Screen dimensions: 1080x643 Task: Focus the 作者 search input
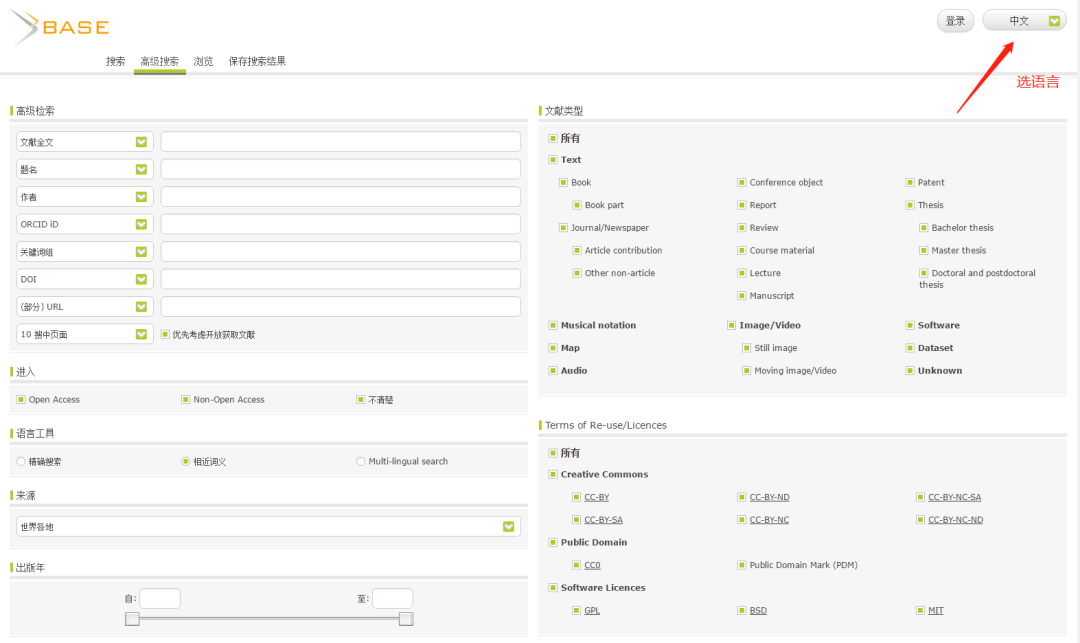pyautogui.click(x=340, y=197)
